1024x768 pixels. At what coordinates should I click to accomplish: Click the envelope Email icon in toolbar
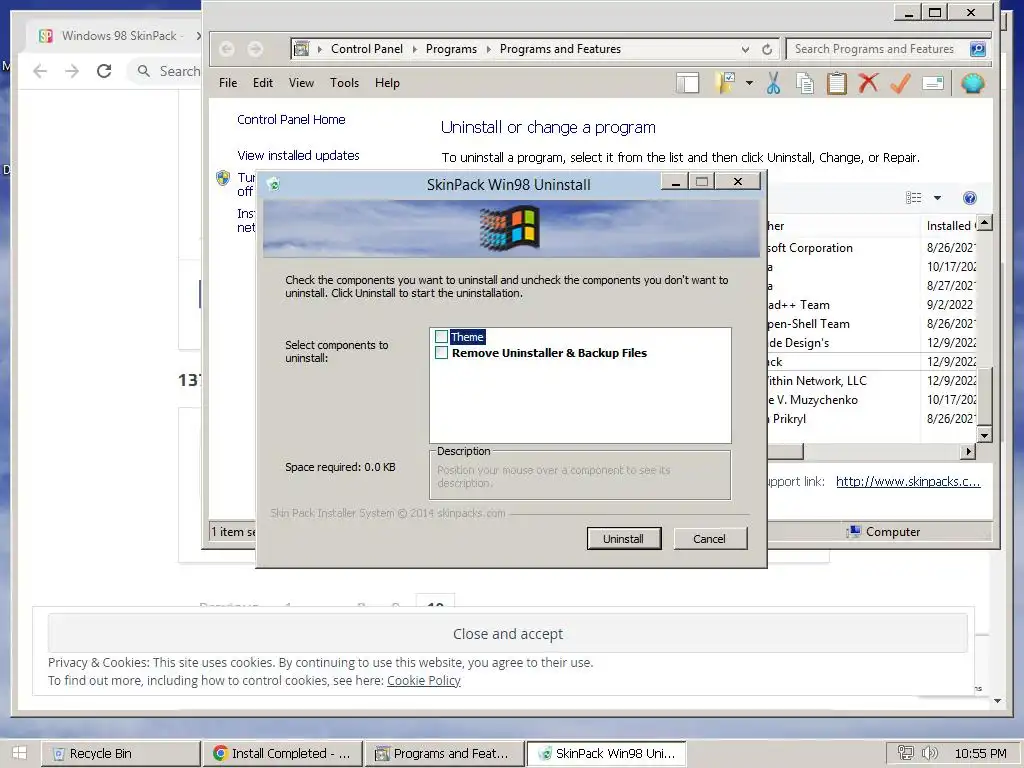[x=933, y=83]
